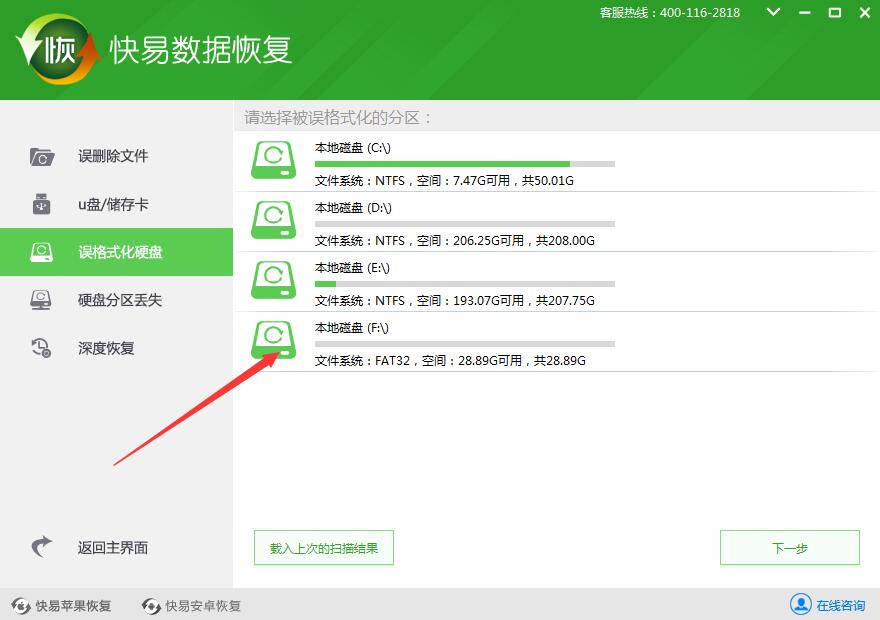Viewport: 880px width, 620px height.
Task: Click 载入上次的扫描结果 button
Action: [x=324, y=548]
